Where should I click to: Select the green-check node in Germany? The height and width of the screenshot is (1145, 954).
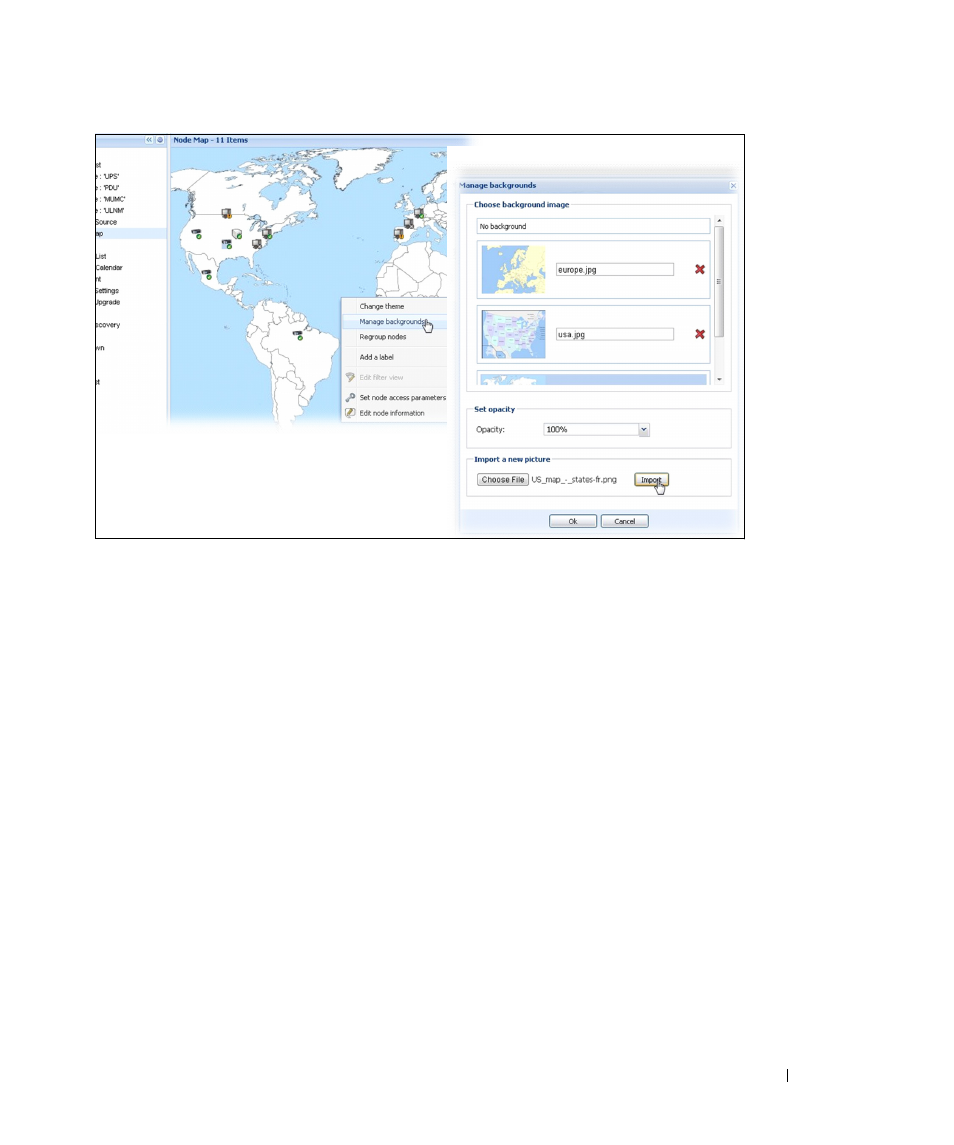tap(419, 213)
